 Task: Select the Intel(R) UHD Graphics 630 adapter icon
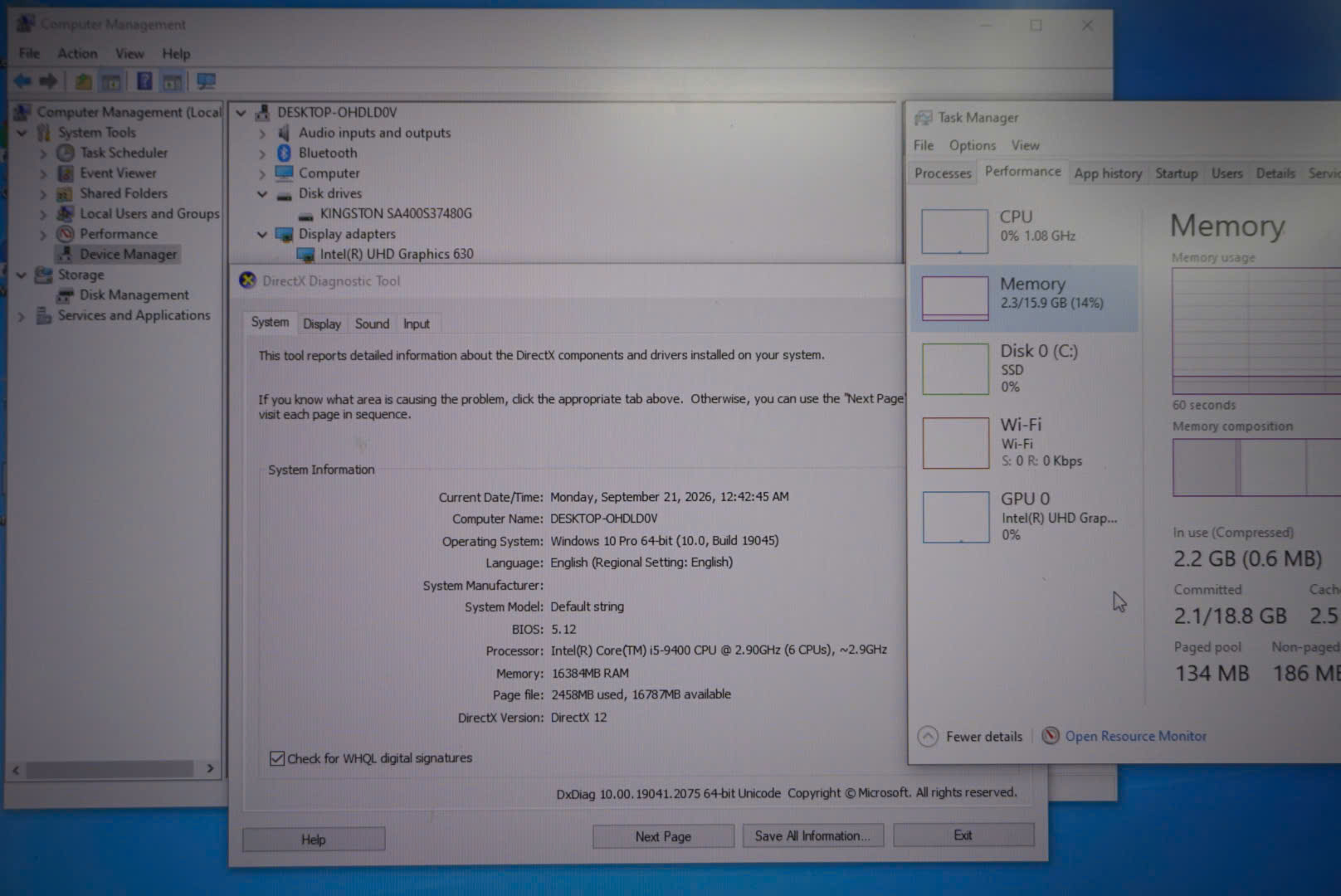point(305,255)
